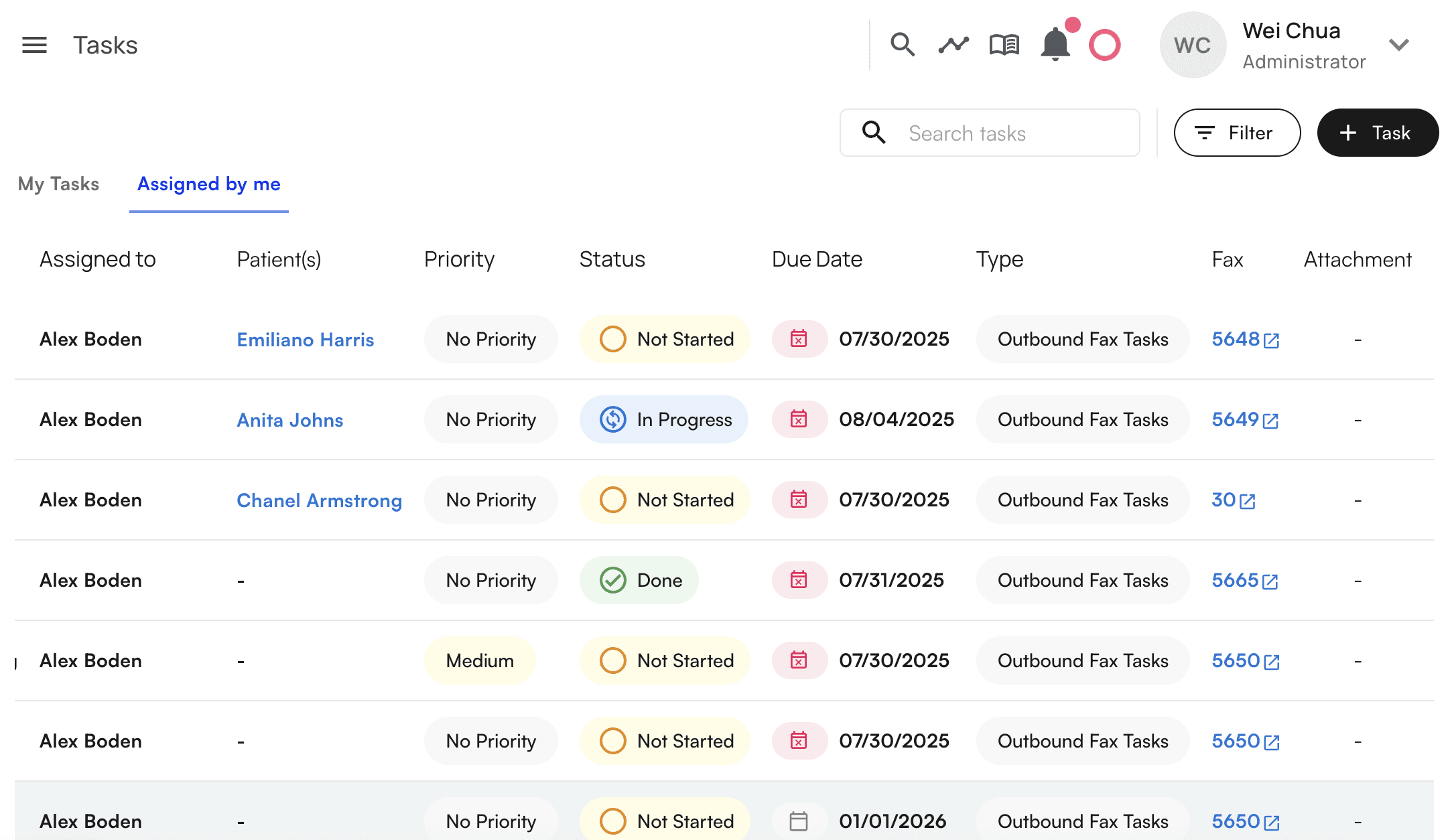This screenshot has height=840, width=1450.
Task: Open status dropdown for Emiliano Harris task
Action: coord(665,339)
